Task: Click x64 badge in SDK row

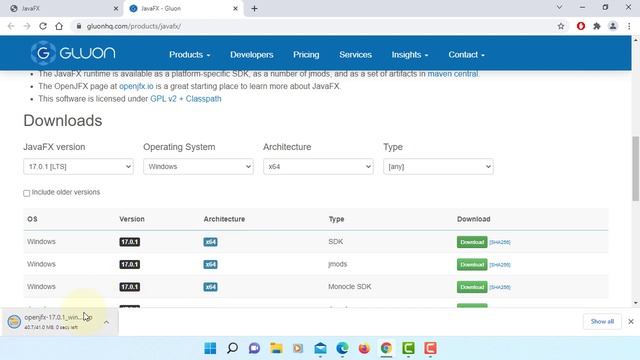Action: (210, 242)
